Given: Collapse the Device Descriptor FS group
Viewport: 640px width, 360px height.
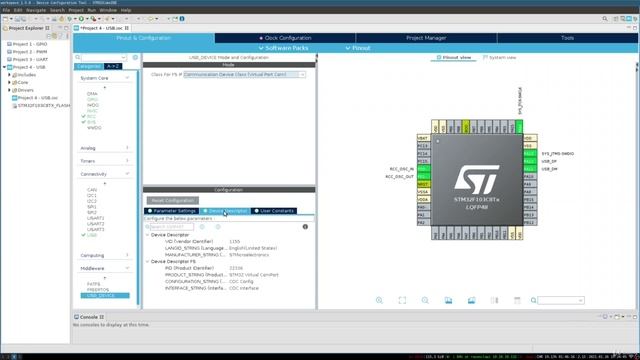Looking at the screenshot, I should click(148, 262).
